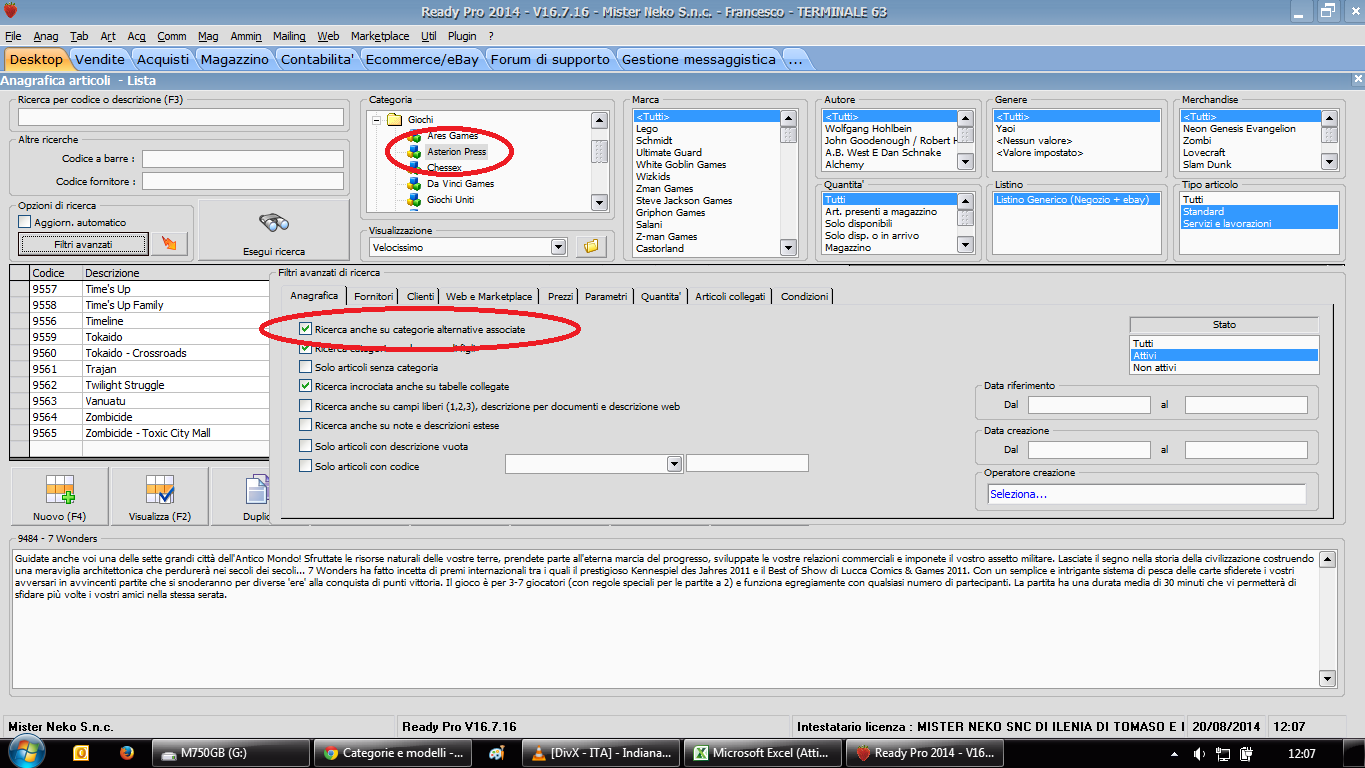Image resolution: width=1365 pixels, height=768 pixels.
Task: Click the Data riferimento Dal field
Action: tap(1089, 405)
